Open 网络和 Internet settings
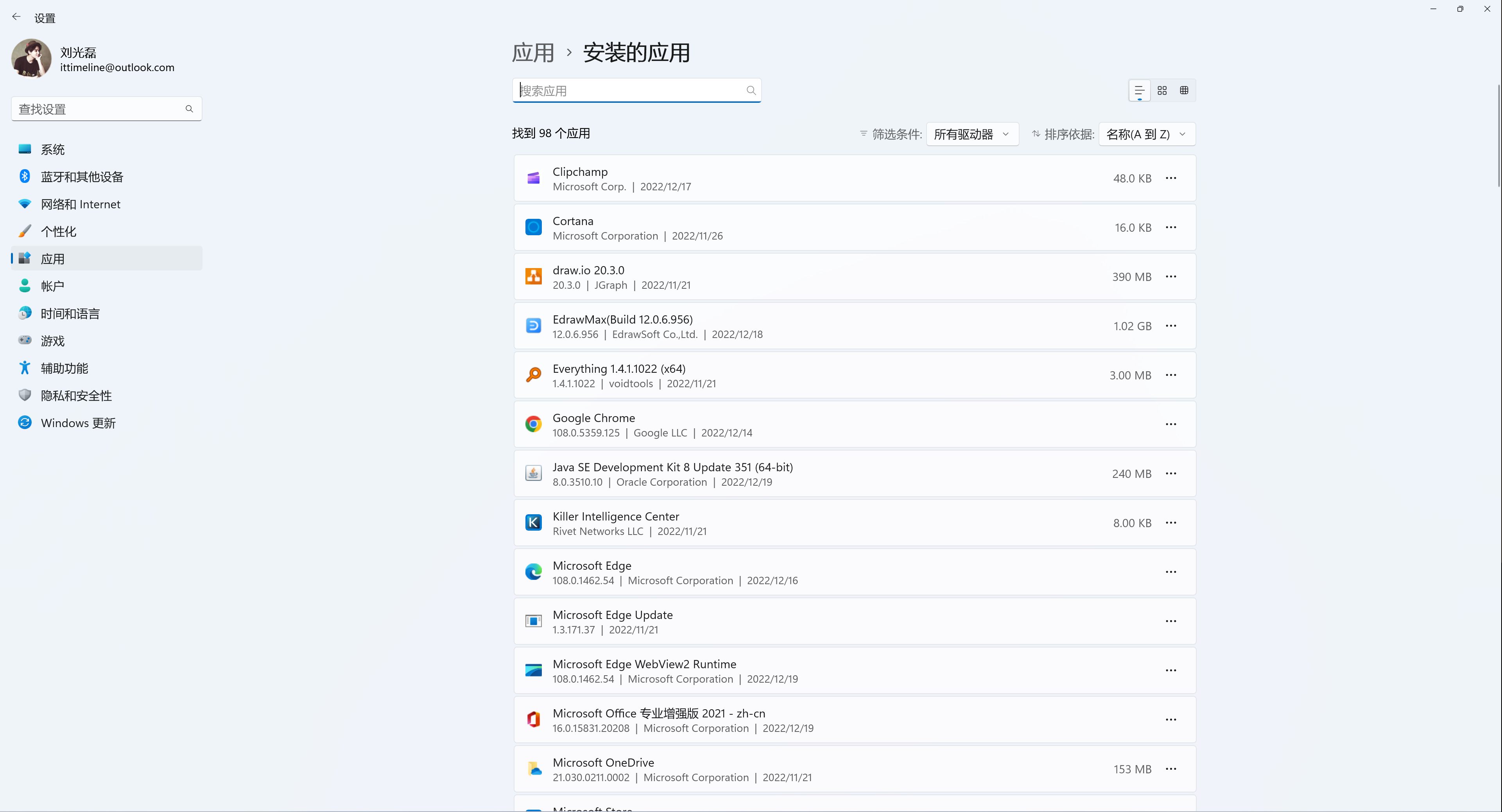Image resolution: width=1502 pixels, height=812 pixels. (x=107, y=204)
